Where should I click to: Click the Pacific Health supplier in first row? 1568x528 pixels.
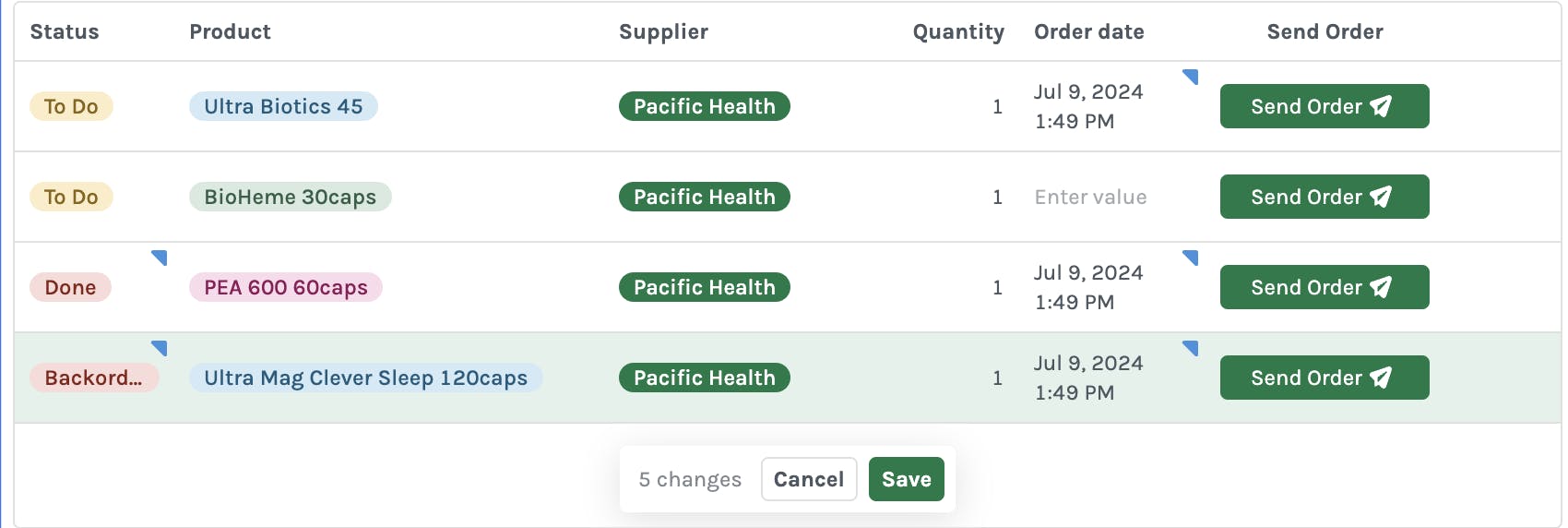click(704, 106)
